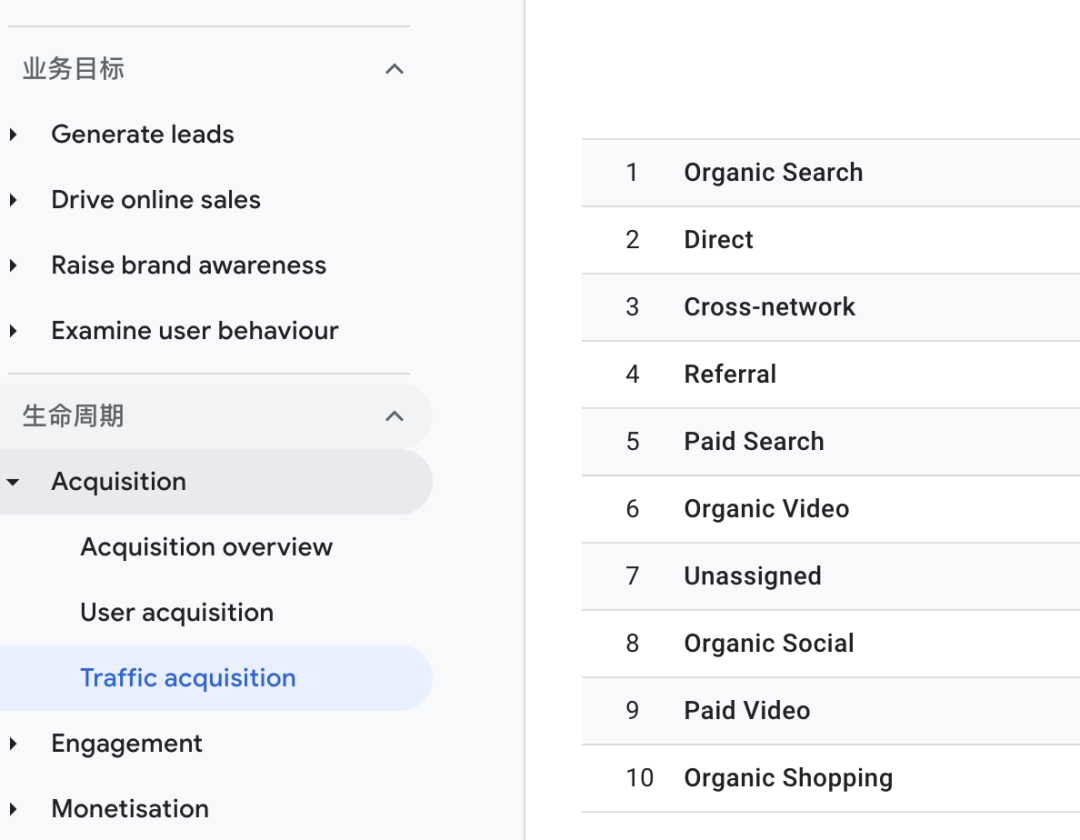The image size is (1080, 840).
Task: Open User acquisition report
Action: tap(177, 612)
